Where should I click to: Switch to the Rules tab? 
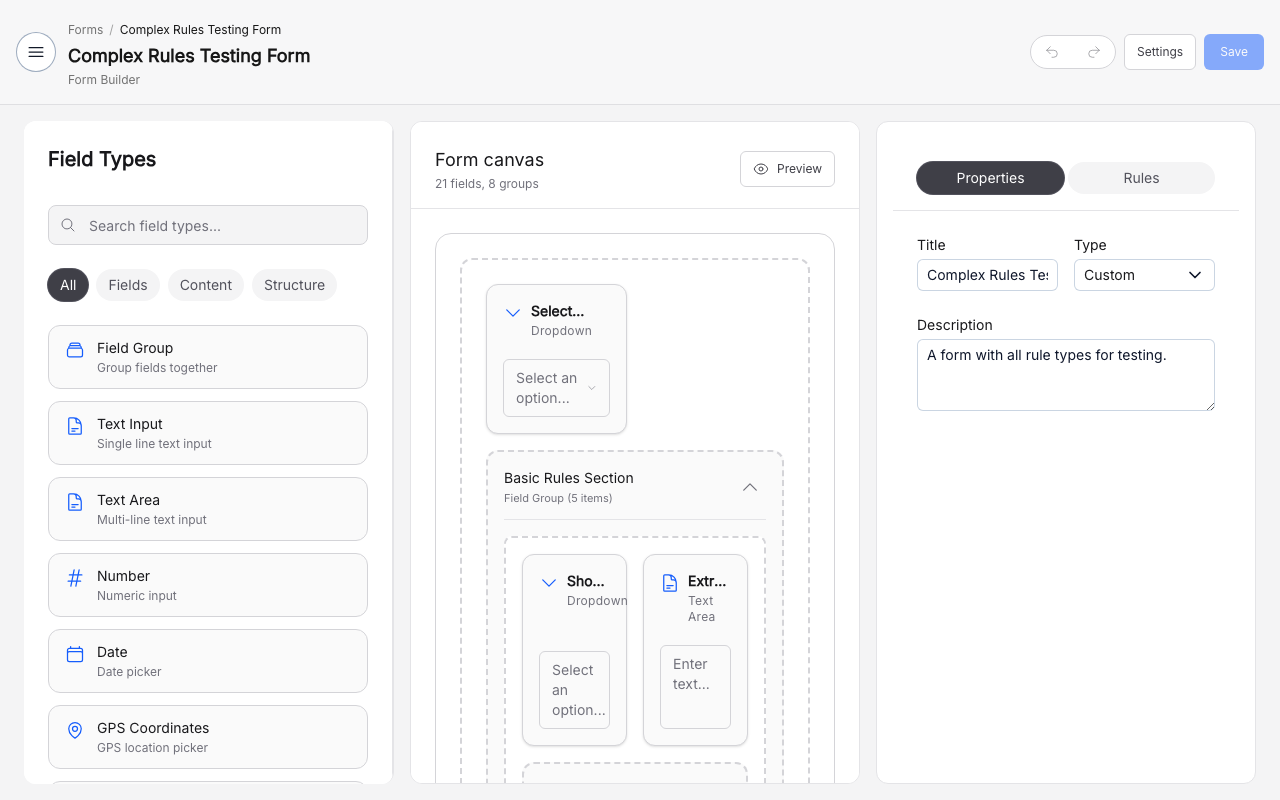pos(1141,178)
